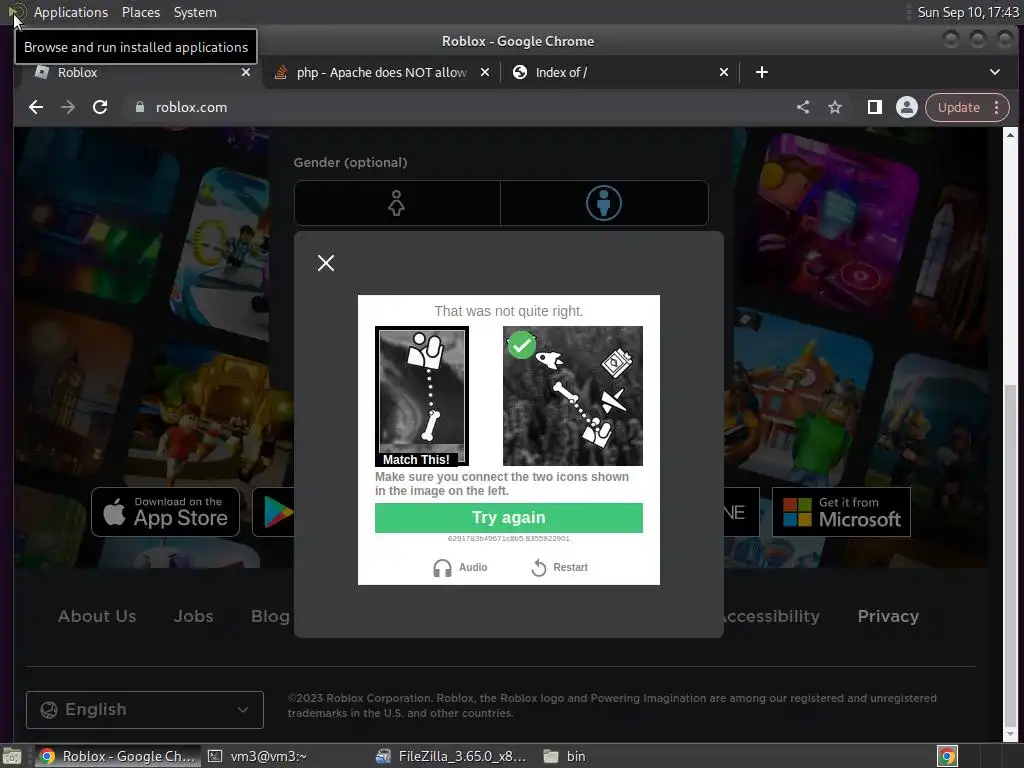Switch to bin folder taskbar item
Image resolution: width=1024 pixels, height=768 pixels.
[x=566, y=756]
